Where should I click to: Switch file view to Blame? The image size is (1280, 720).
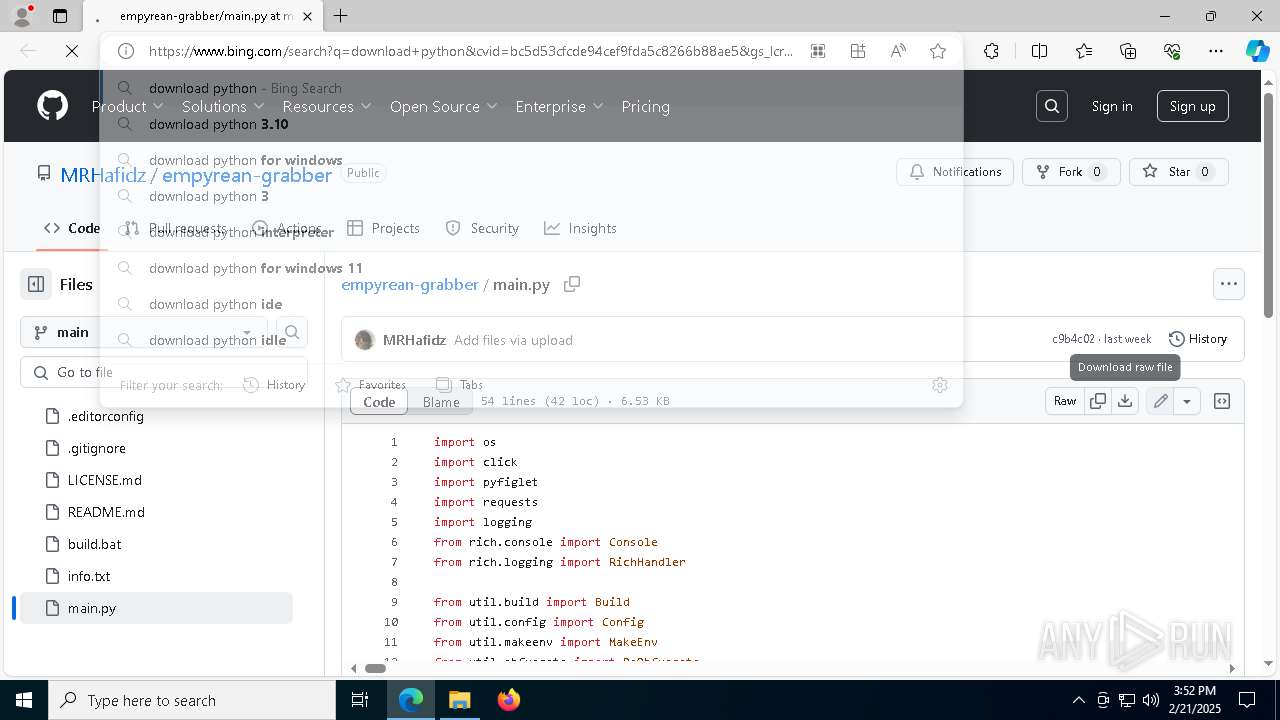click(441, 402)
